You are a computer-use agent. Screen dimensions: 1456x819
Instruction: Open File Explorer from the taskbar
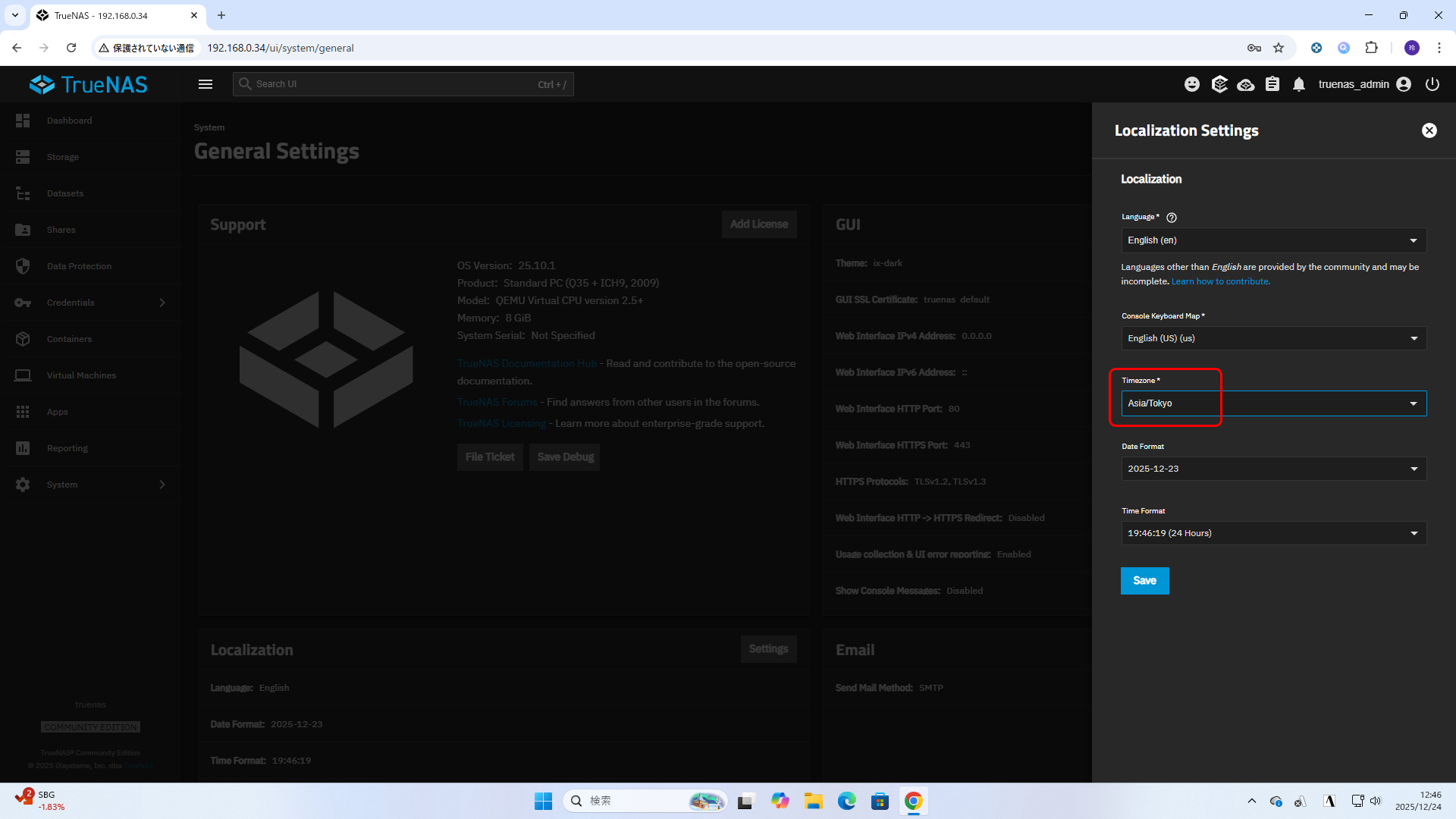coord(814,801)
